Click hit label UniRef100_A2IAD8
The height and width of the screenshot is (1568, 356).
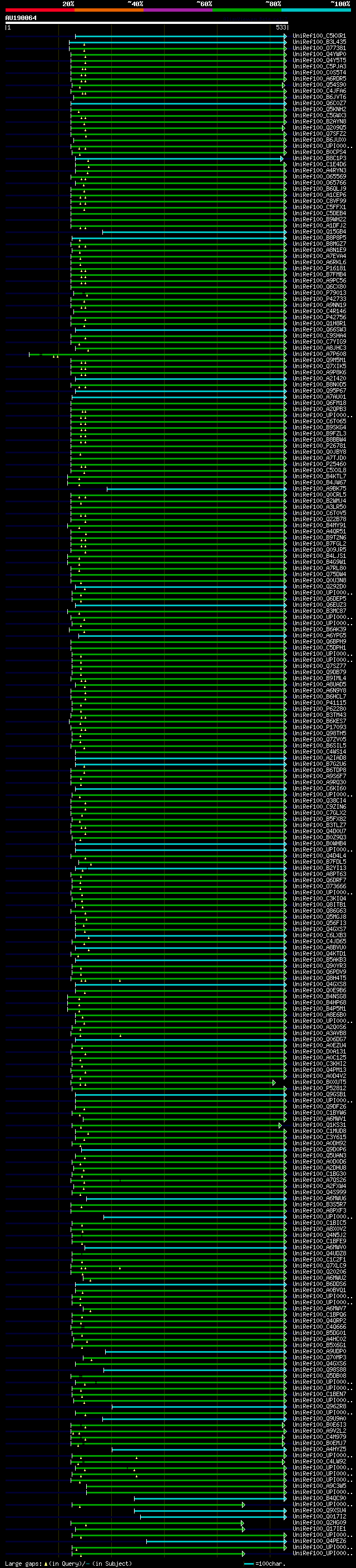pyautogui.click(x=319, y=759)
